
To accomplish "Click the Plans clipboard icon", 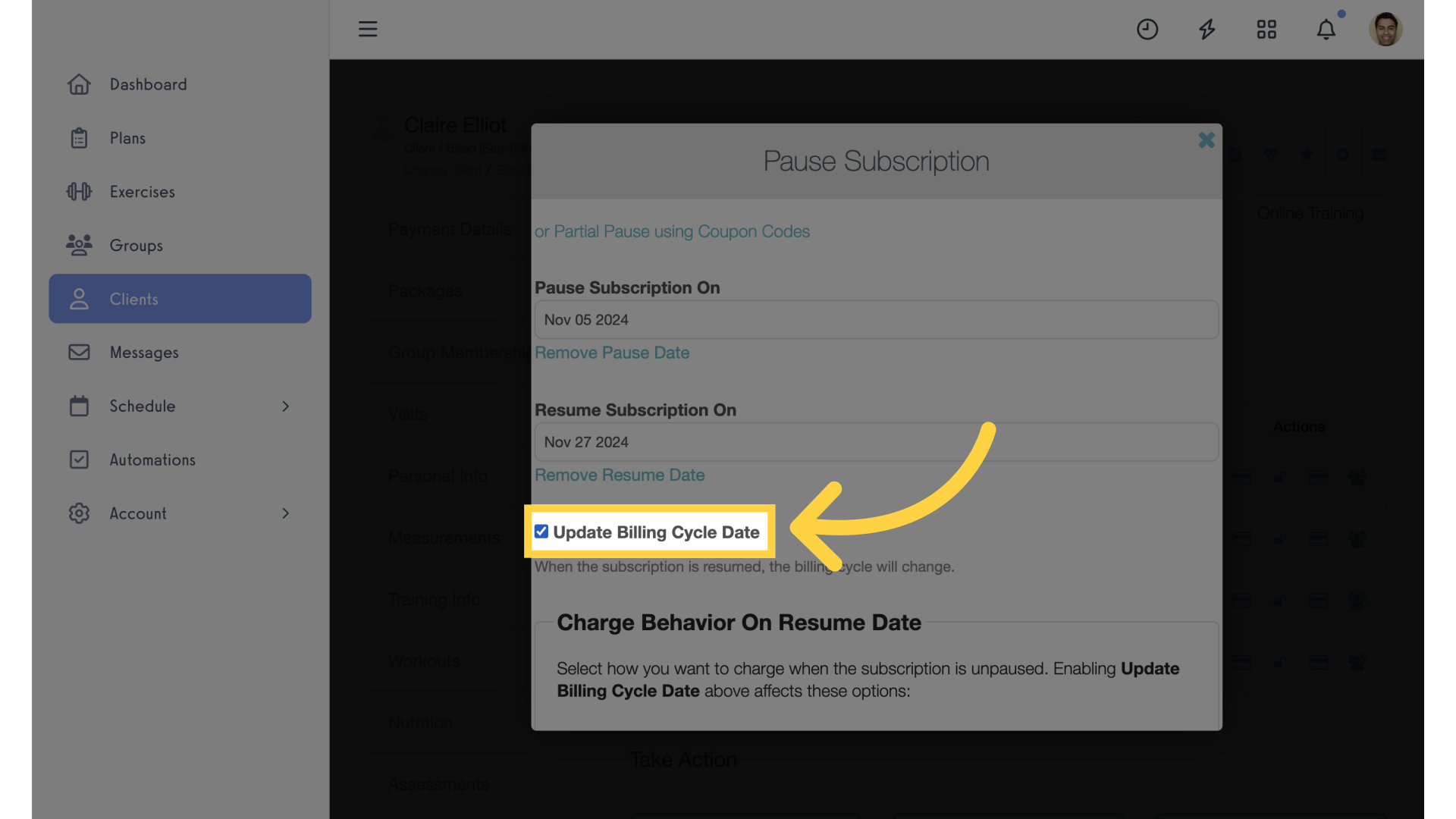I will (x=79, y=138).
